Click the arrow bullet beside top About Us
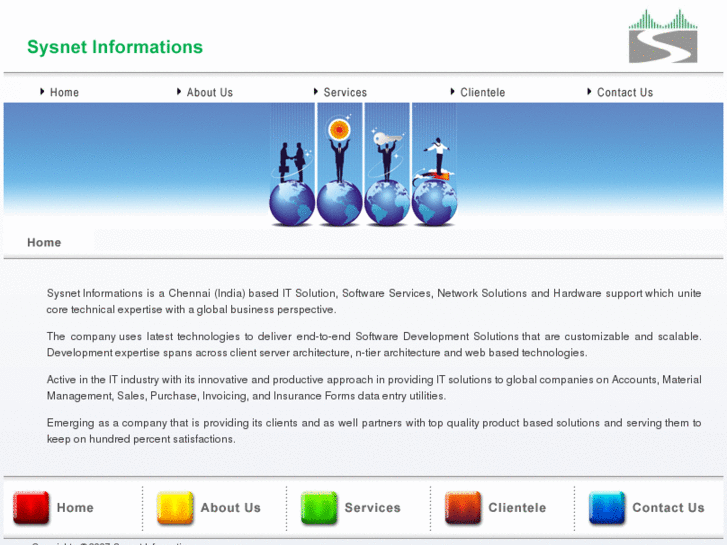Viewport: 727px width, 545px height. tap(179, 91)
